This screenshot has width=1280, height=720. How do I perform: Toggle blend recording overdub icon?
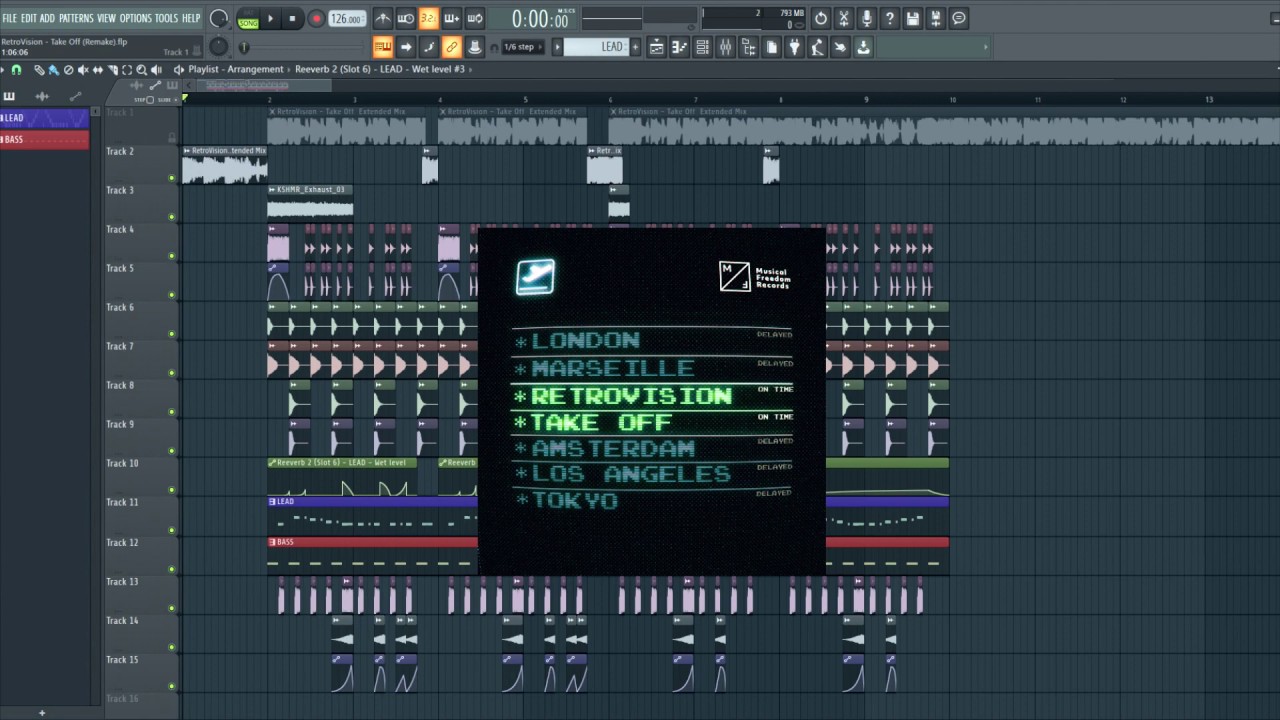451,18
